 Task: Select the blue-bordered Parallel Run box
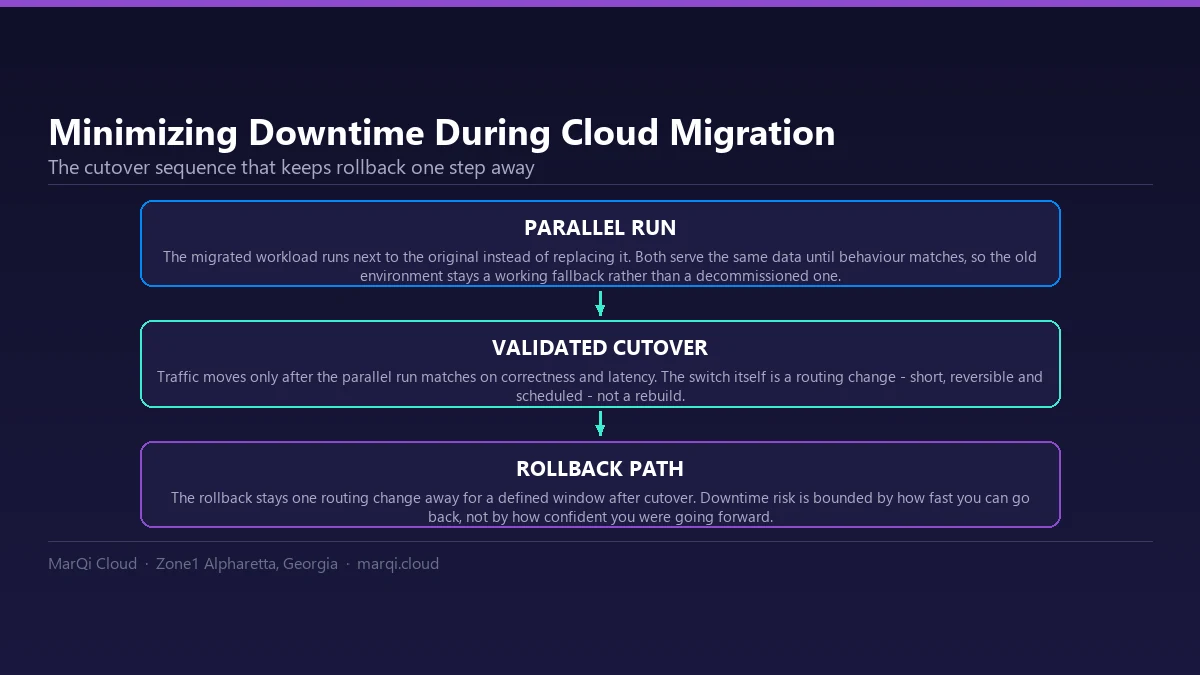click(600, 244)
